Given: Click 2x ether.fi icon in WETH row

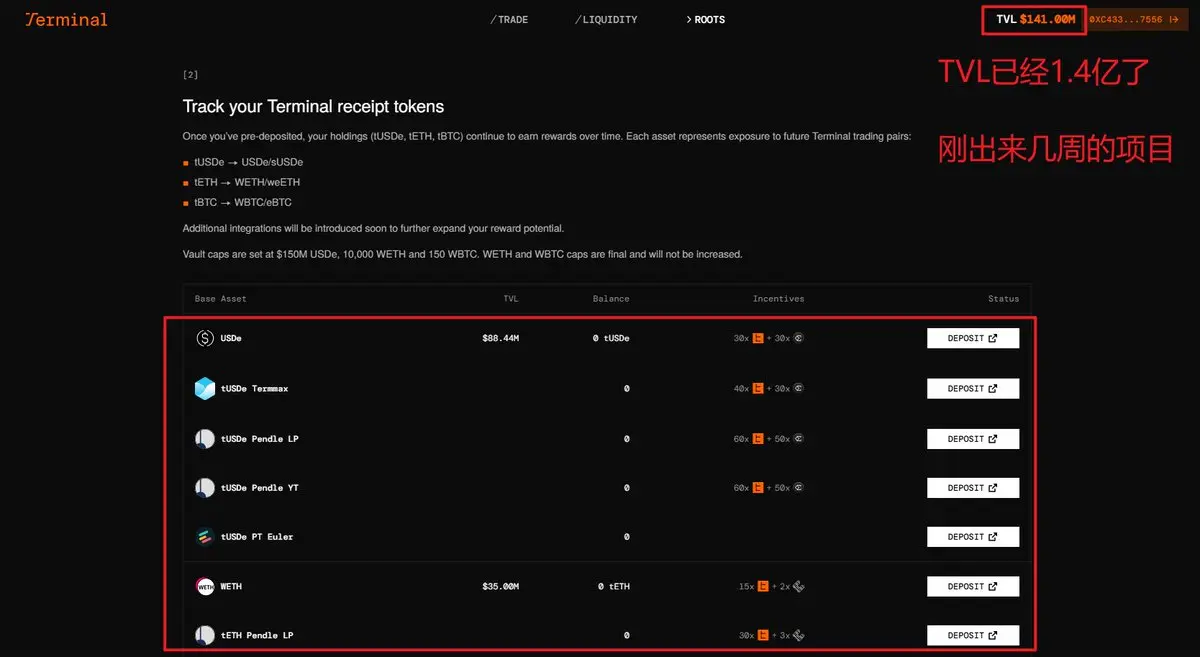Looking at the screenshot, I should click(x=798, y=586).
